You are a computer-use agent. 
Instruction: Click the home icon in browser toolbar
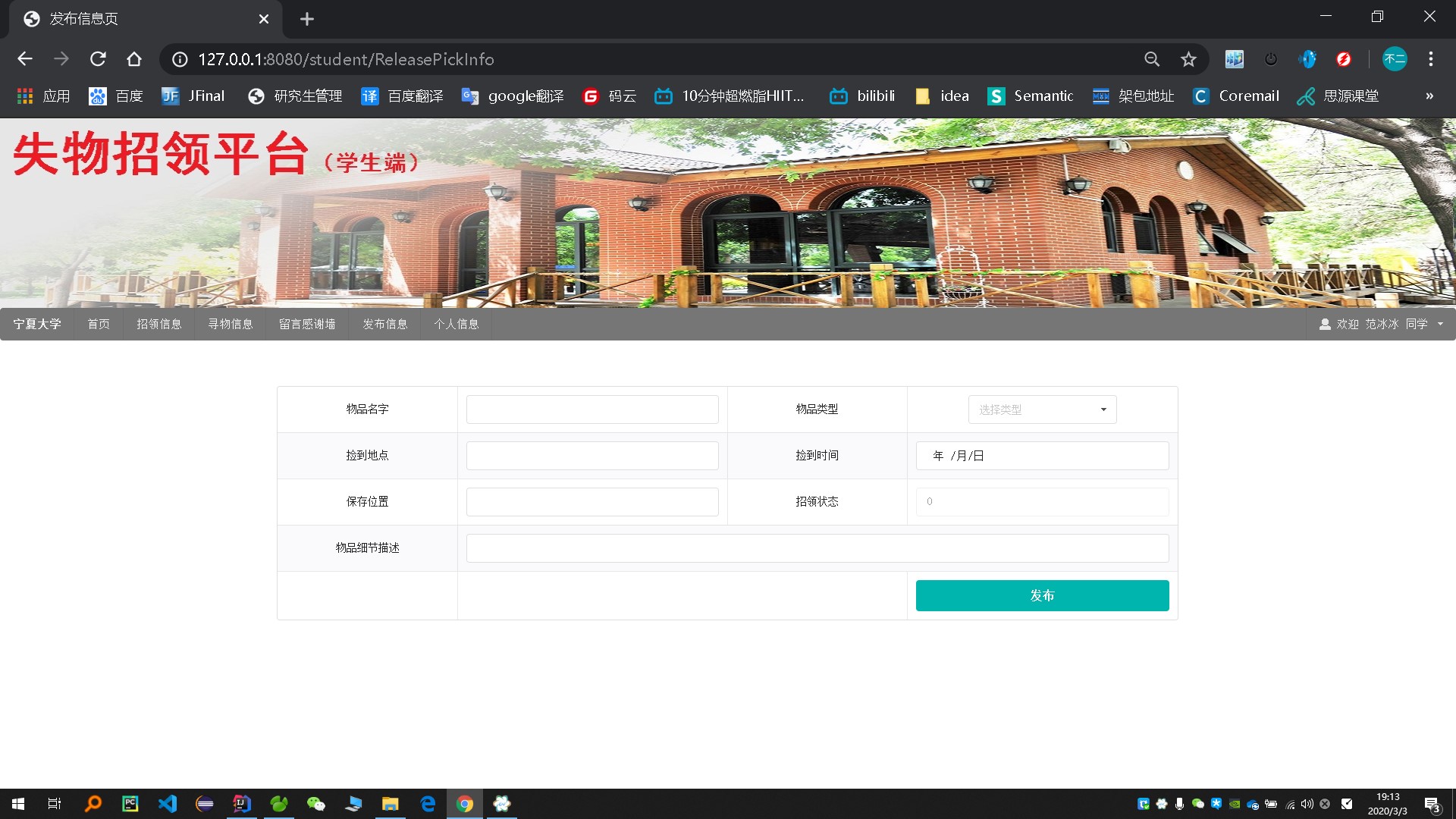[x=134, y=59]
